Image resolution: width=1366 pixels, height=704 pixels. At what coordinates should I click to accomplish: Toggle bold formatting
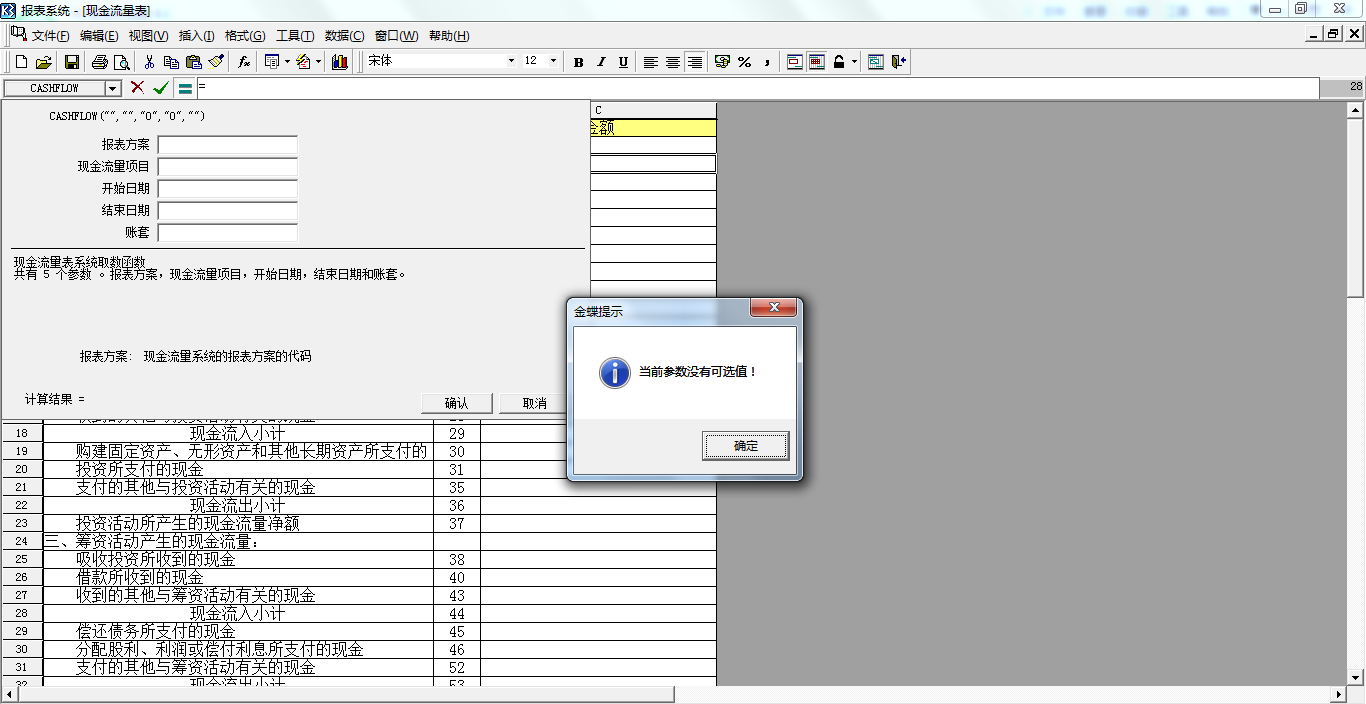click(578, 62)
